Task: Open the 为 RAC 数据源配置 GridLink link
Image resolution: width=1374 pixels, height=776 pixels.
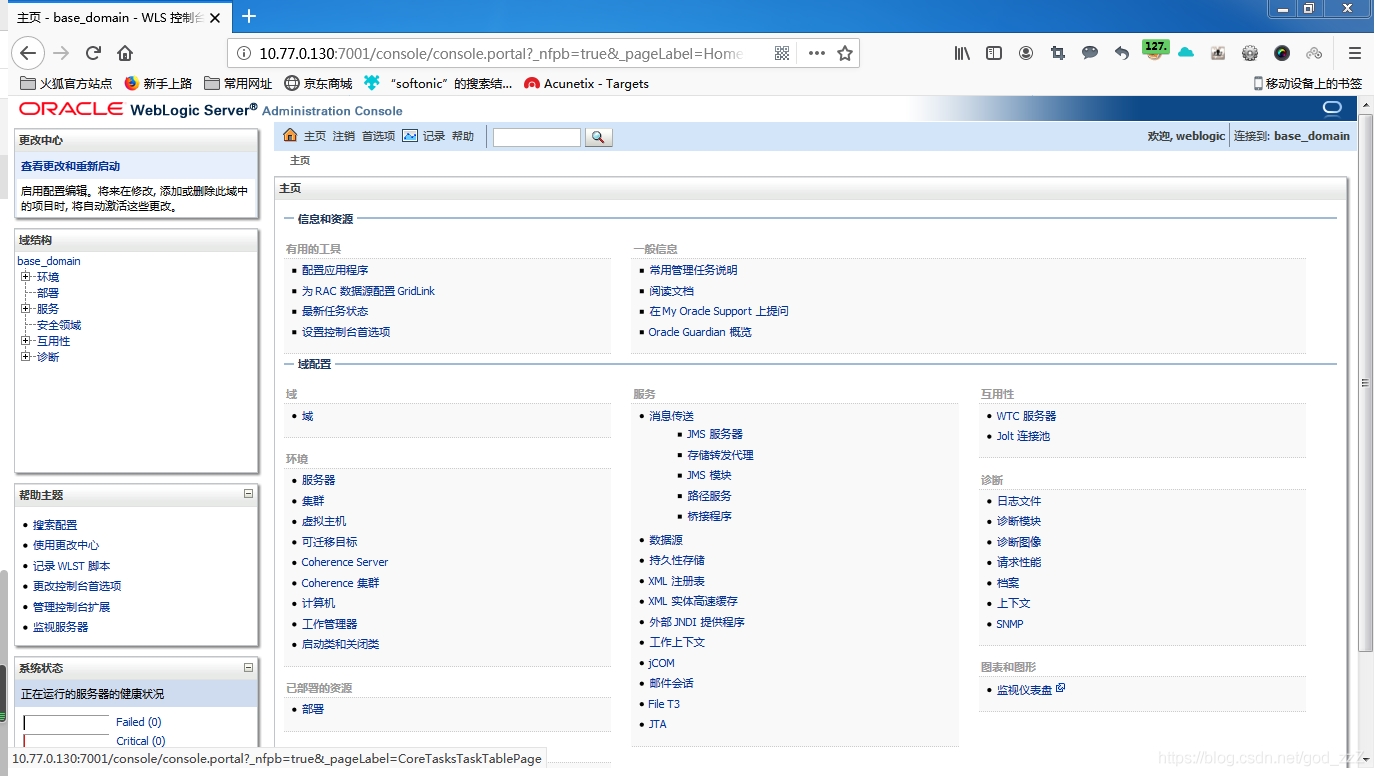Action: point(368,291)
